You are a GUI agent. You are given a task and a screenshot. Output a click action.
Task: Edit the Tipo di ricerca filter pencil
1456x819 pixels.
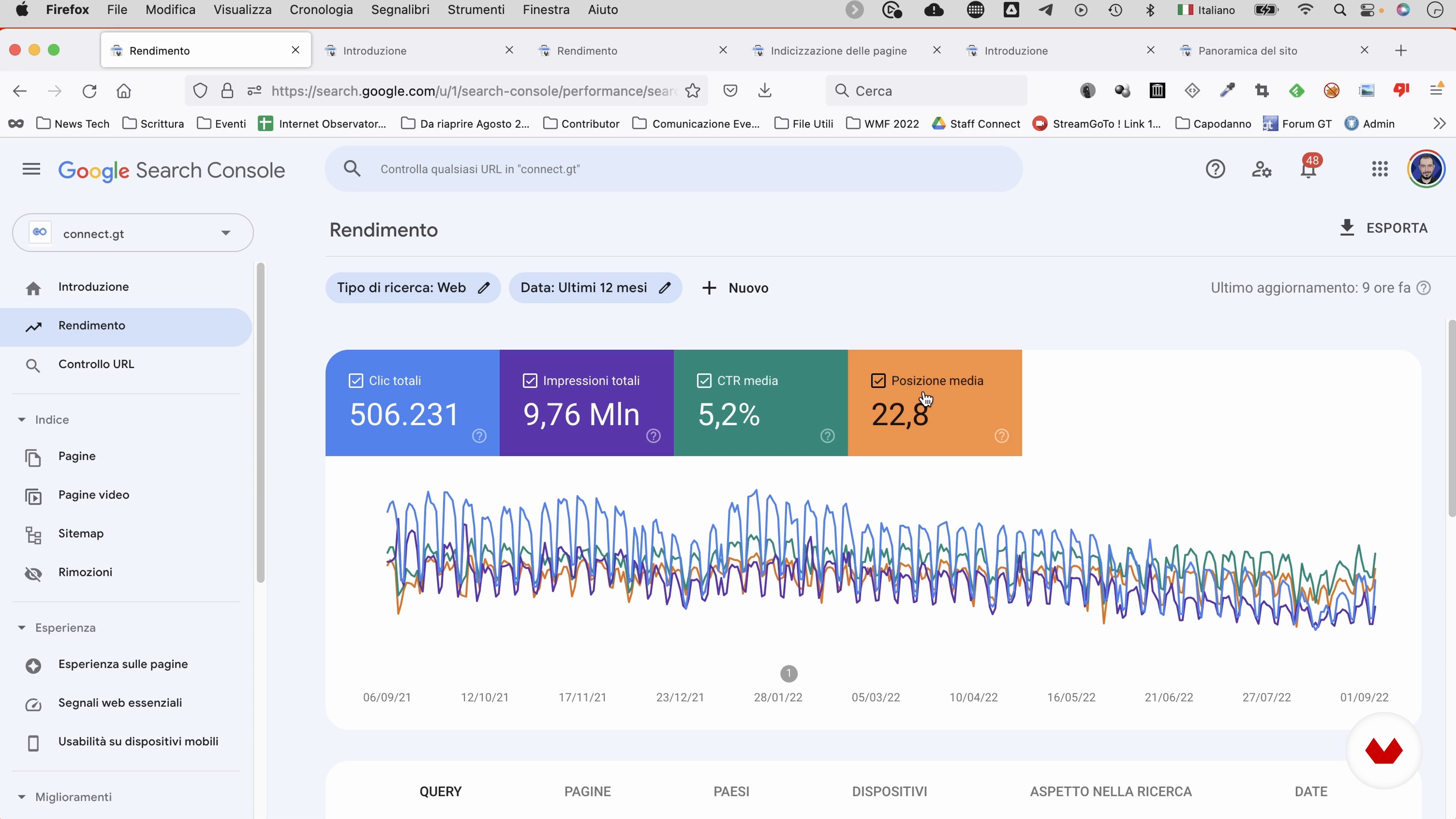click(x=484, y=288)
